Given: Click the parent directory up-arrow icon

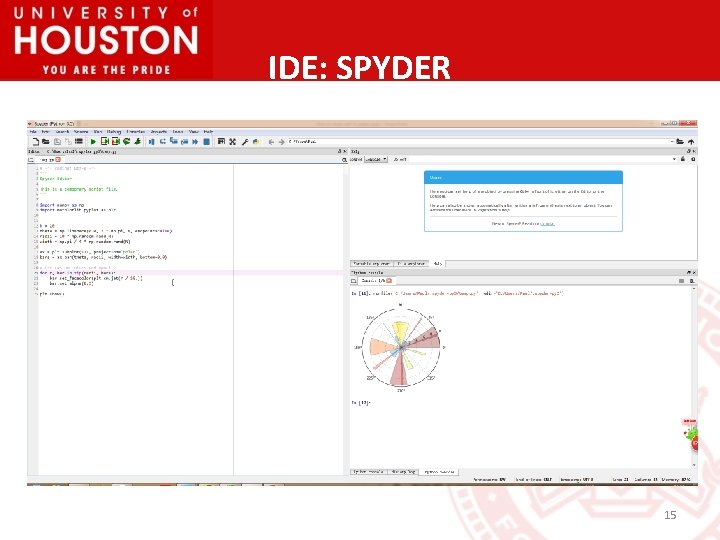Looking at the screenshot, I should [x=691, y=142].
